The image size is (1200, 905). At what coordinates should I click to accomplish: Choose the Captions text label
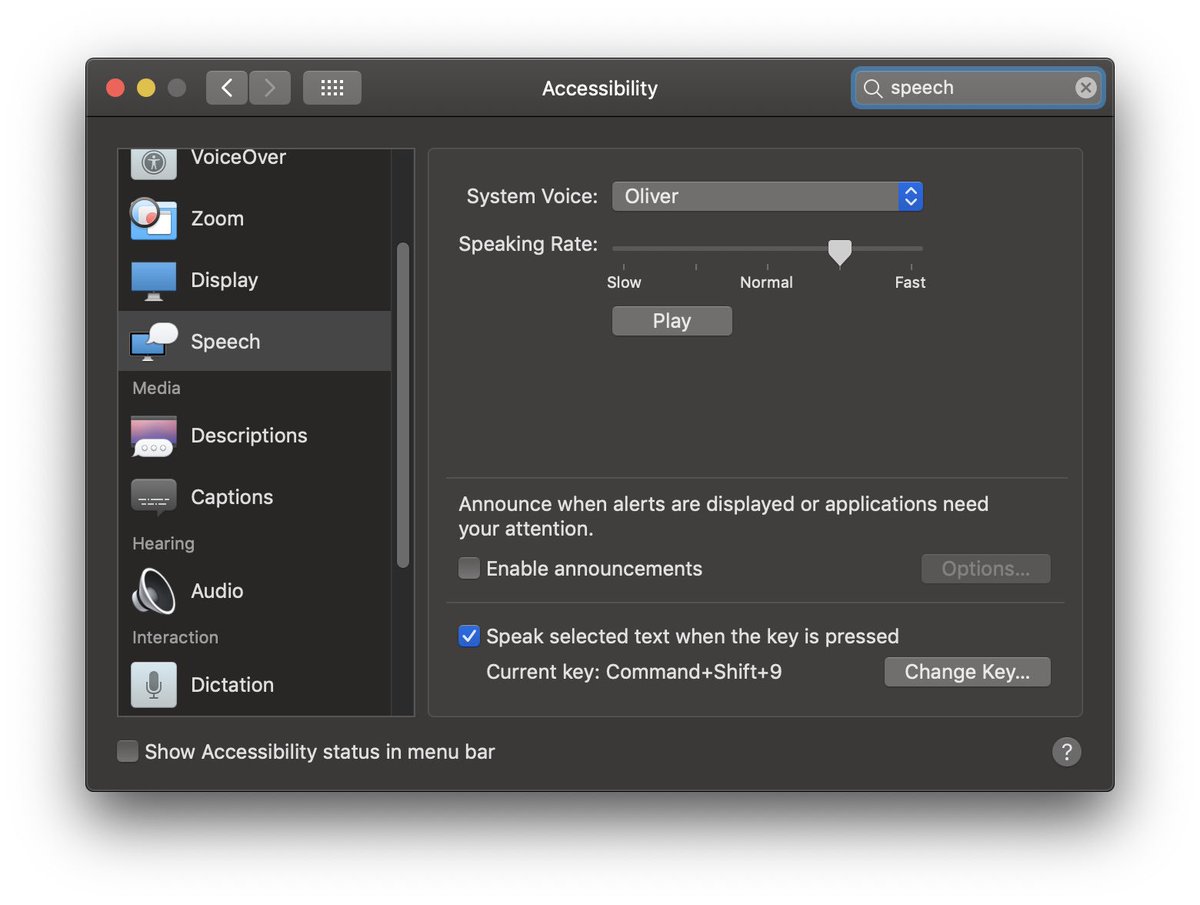(232, 497)
